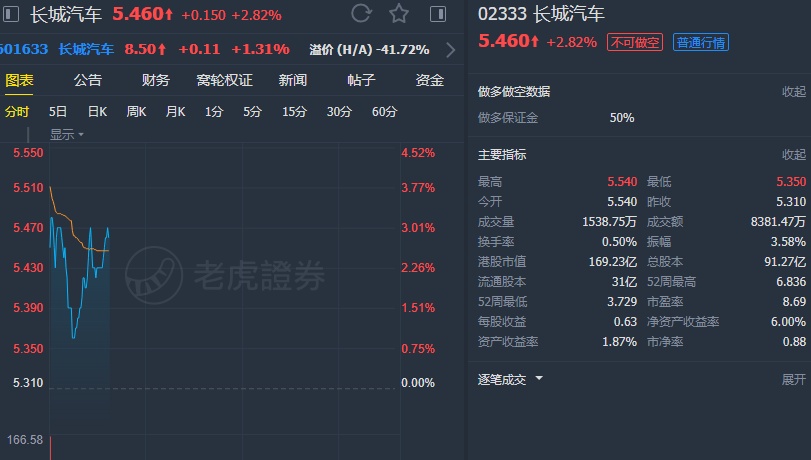Select the 窝轮权证 tab
This screenshot has width=811, height=460.
tap(224, 80)
